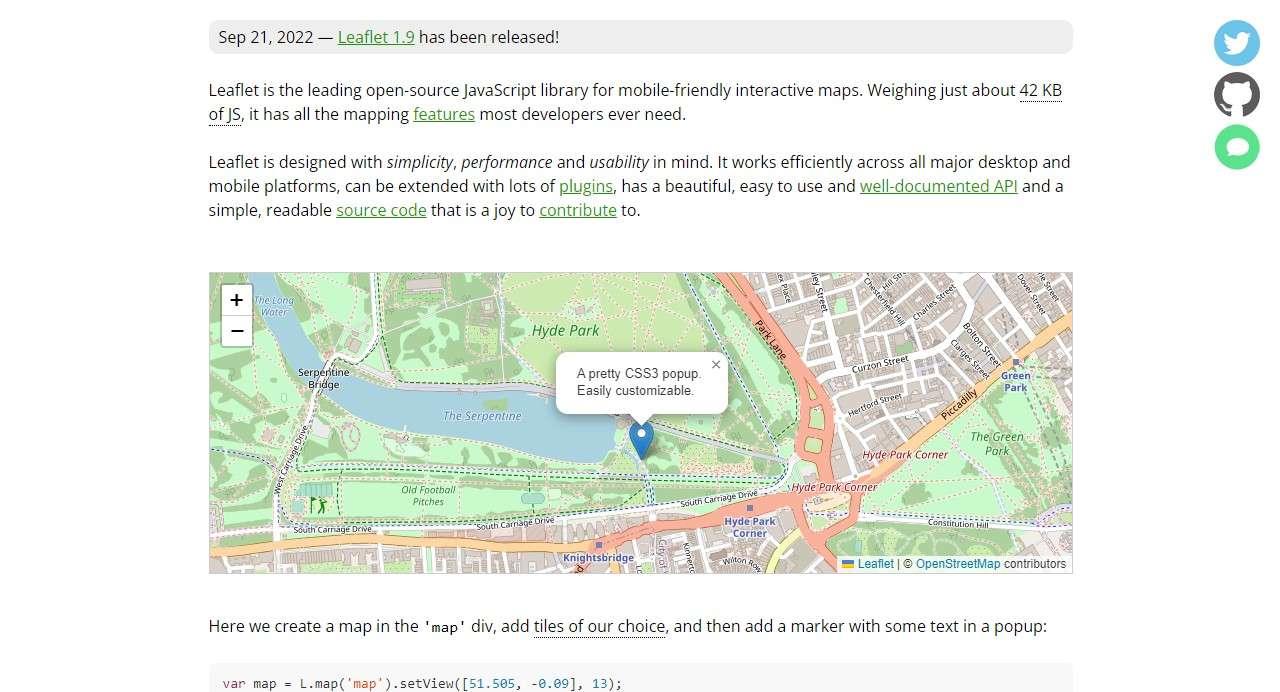This screenshot has width=1280, height=692.
Task: Close the CSS3 popup on map
Action: 716,365
